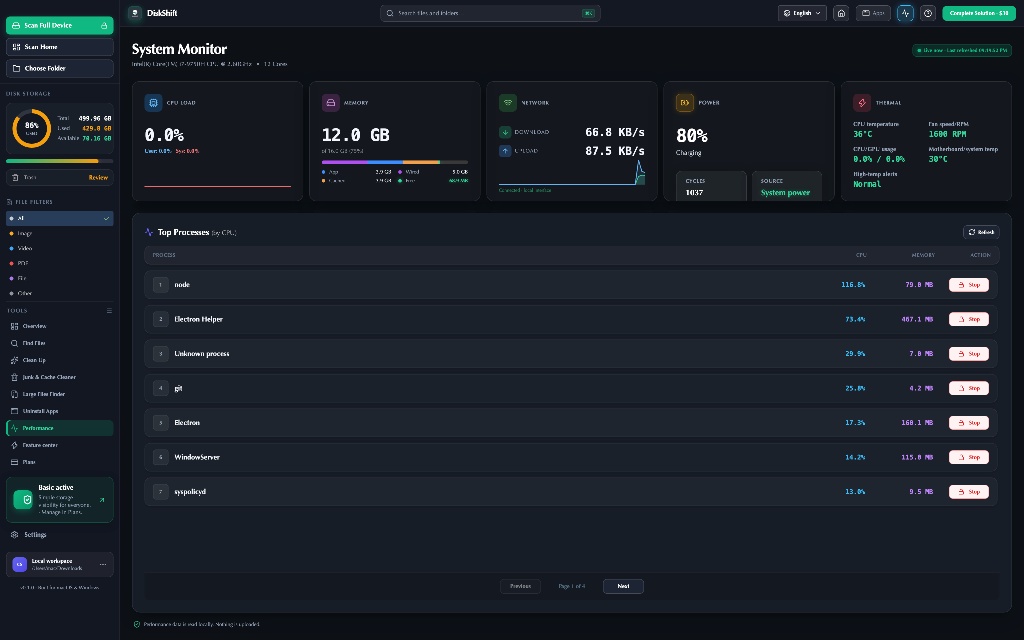The width and height of the screenshot is (1024, 640).
Task: Click the home icon in the top bar
Action: 841,13
